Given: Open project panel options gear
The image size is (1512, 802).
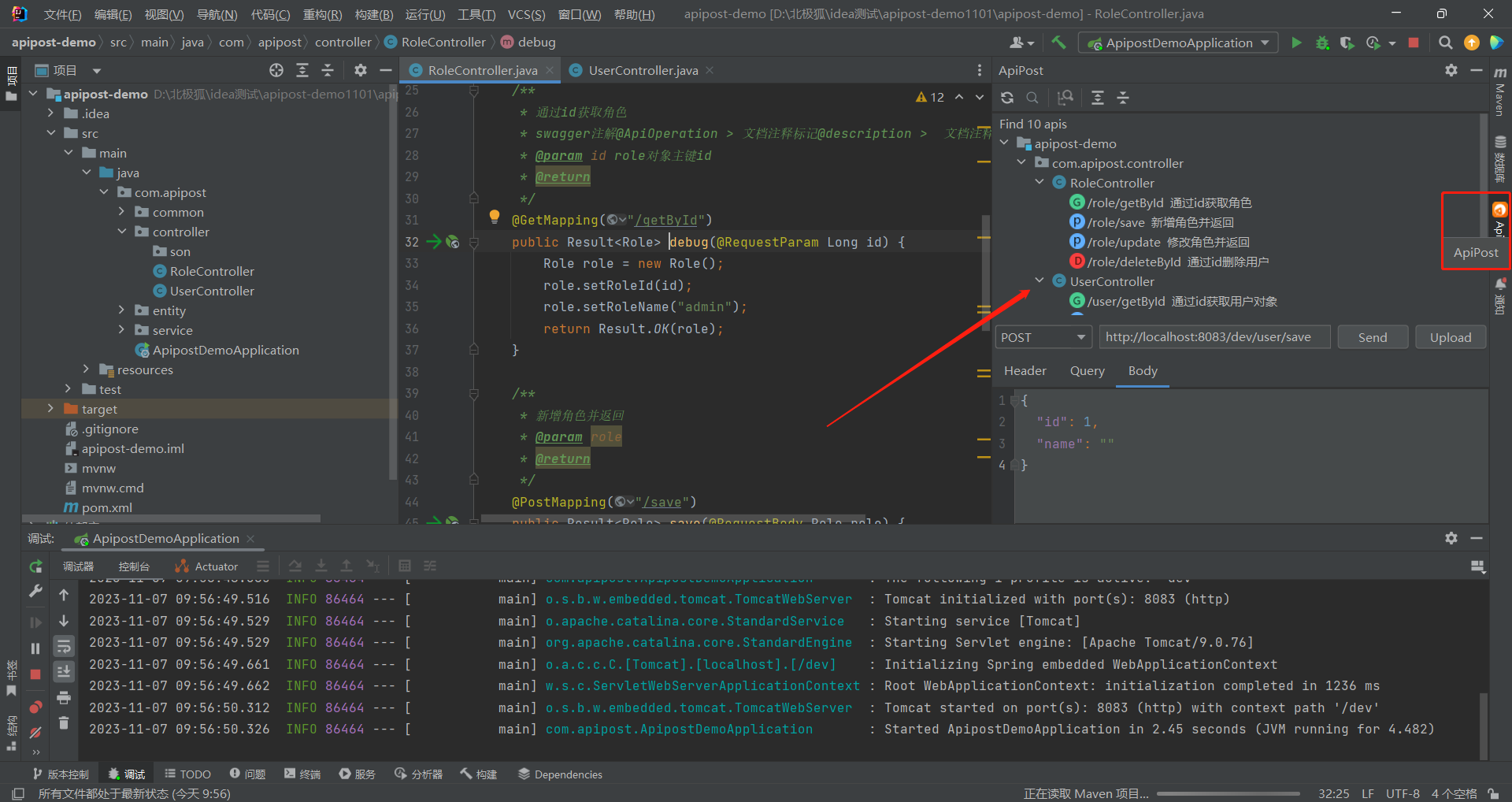Looking at the screenshot, I should pyautogui.click(x=361, y=70).
